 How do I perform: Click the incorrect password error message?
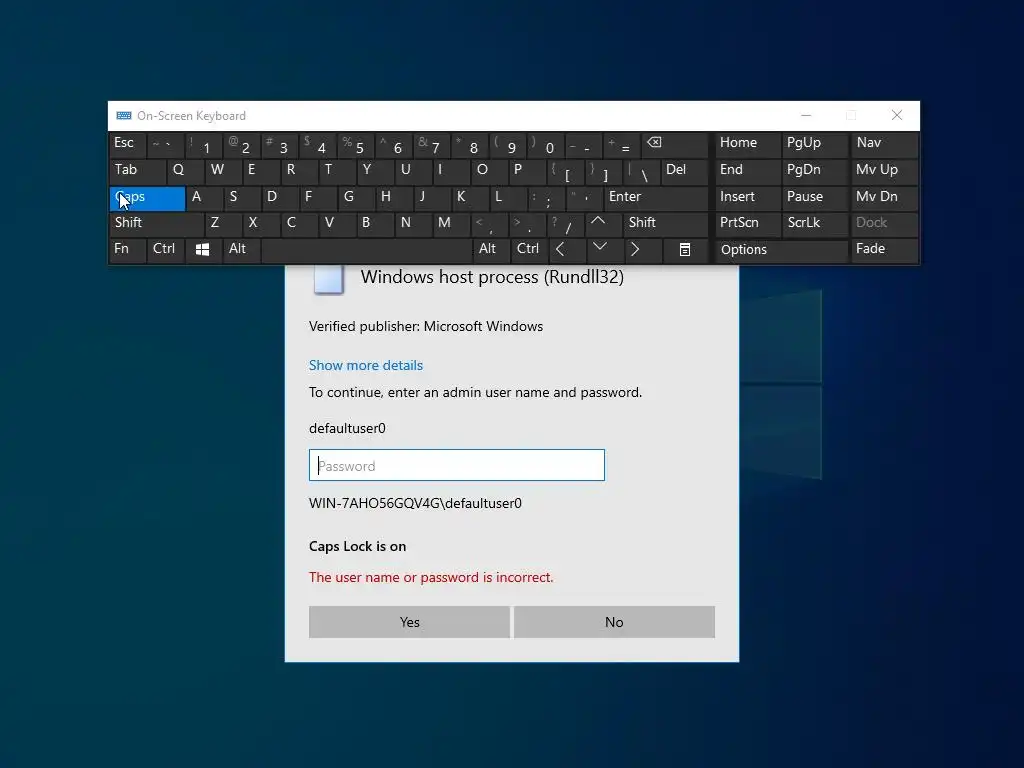[431, 577]
